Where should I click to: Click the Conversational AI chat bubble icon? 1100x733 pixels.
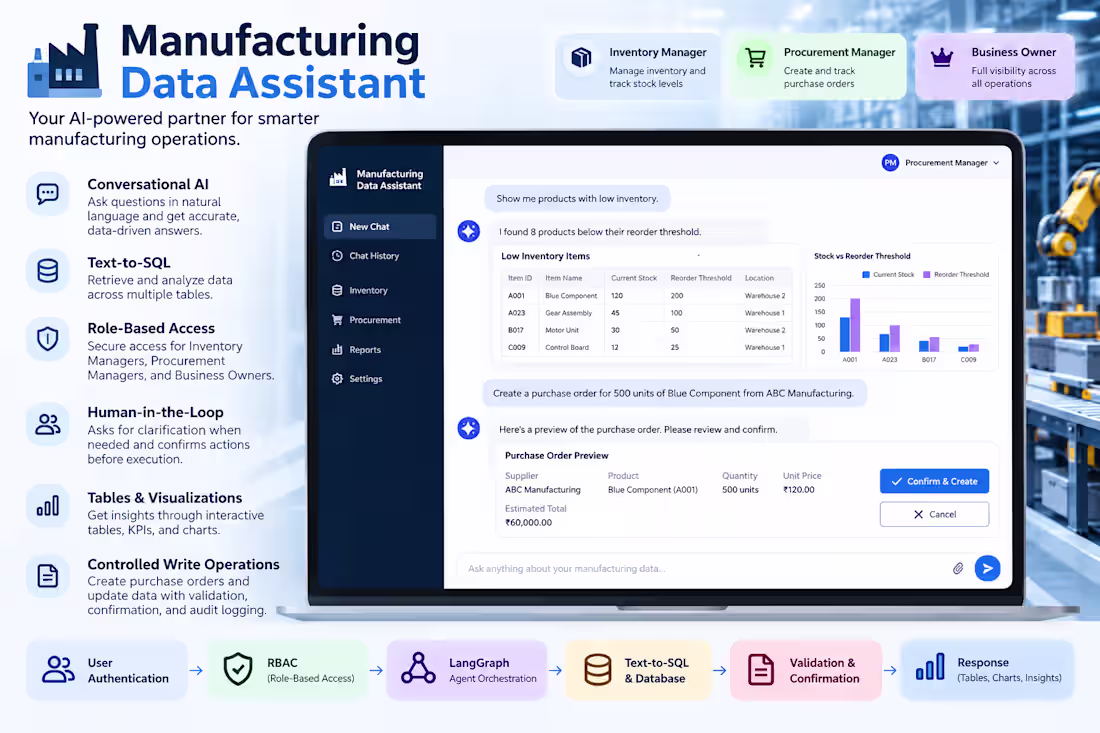pyautogui.click(x=48, y=194)
